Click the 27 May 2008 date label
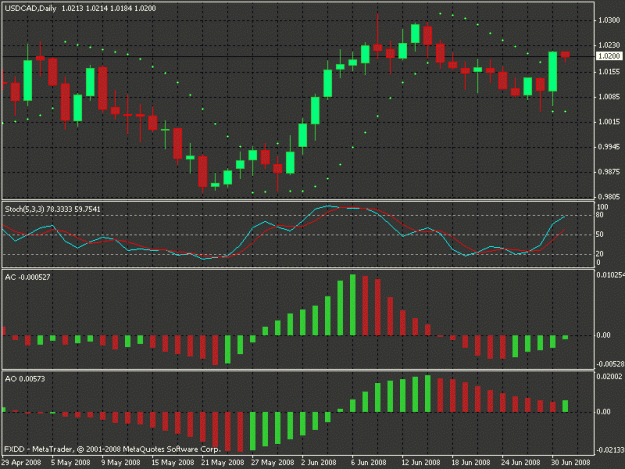 click(272, 463)
